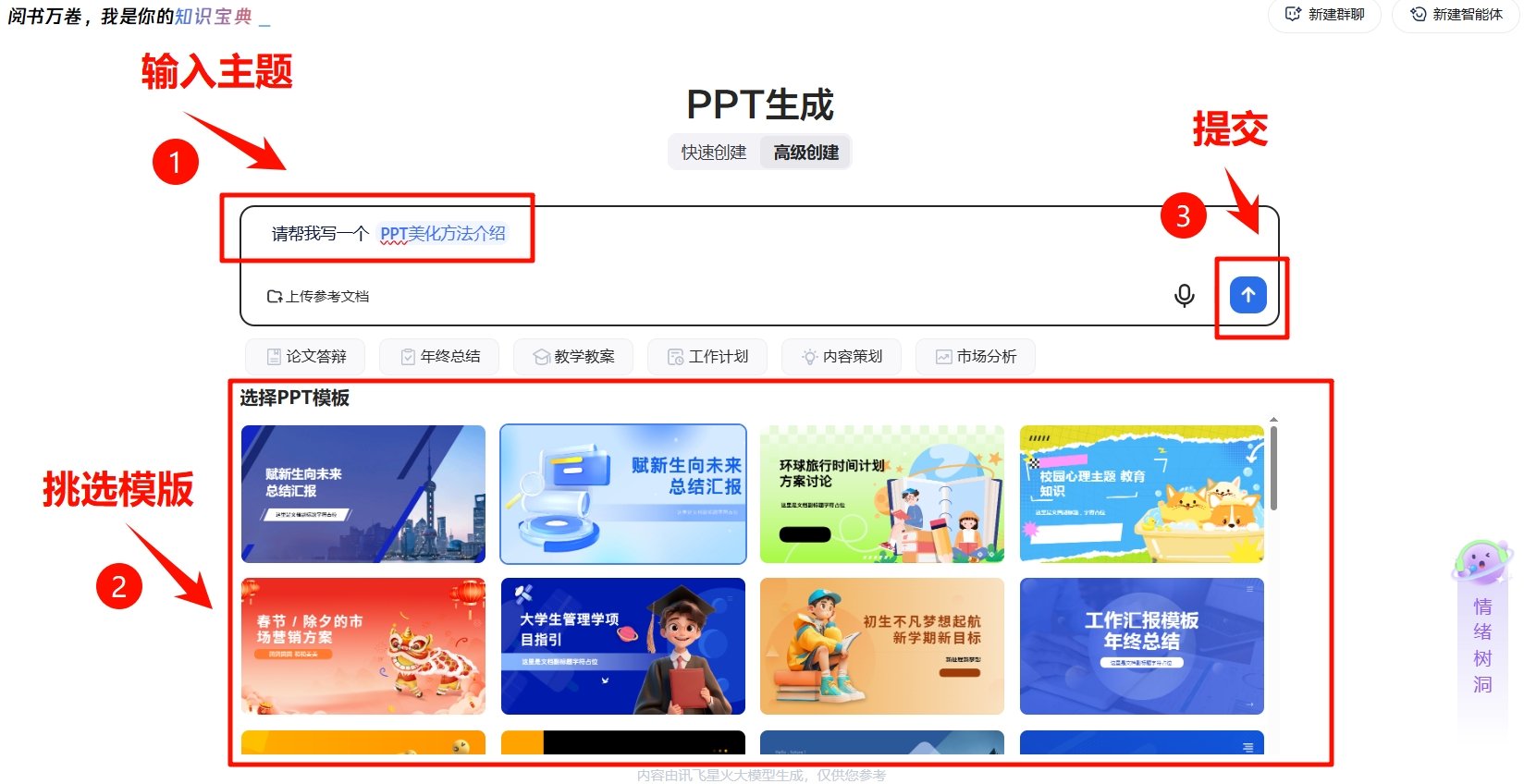
Task: Select light blue 赋新生向未来总结汇报 template
Action: pyautogui.click(x=623, y=494)
